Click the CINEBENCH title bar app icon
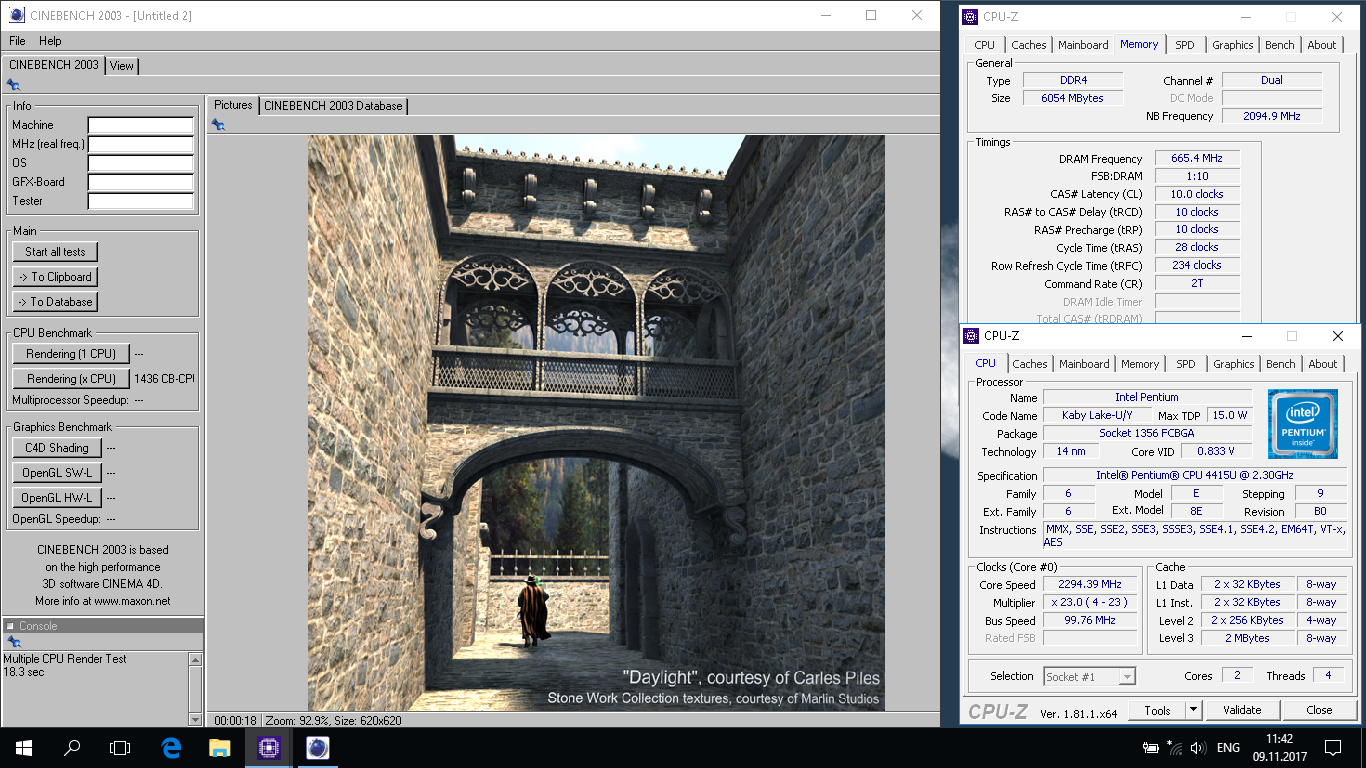Image resolution: width=1366 pixels, height=768 pixels. 16,15
